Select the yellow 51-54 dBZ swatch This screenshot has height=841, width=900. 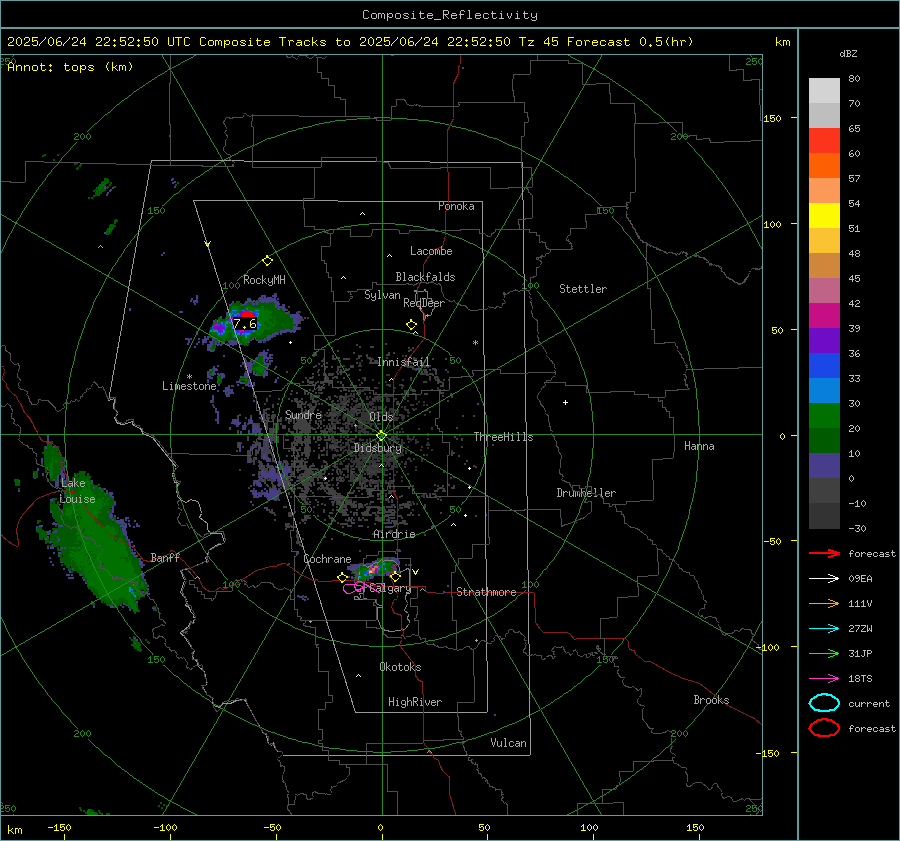[x=824, y=216]
